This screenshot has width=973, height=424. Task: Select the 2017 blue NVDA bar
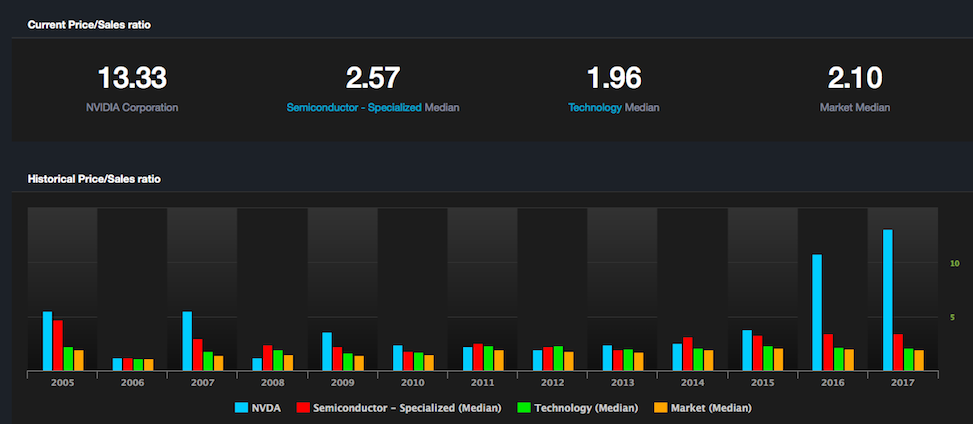[887, 300]
